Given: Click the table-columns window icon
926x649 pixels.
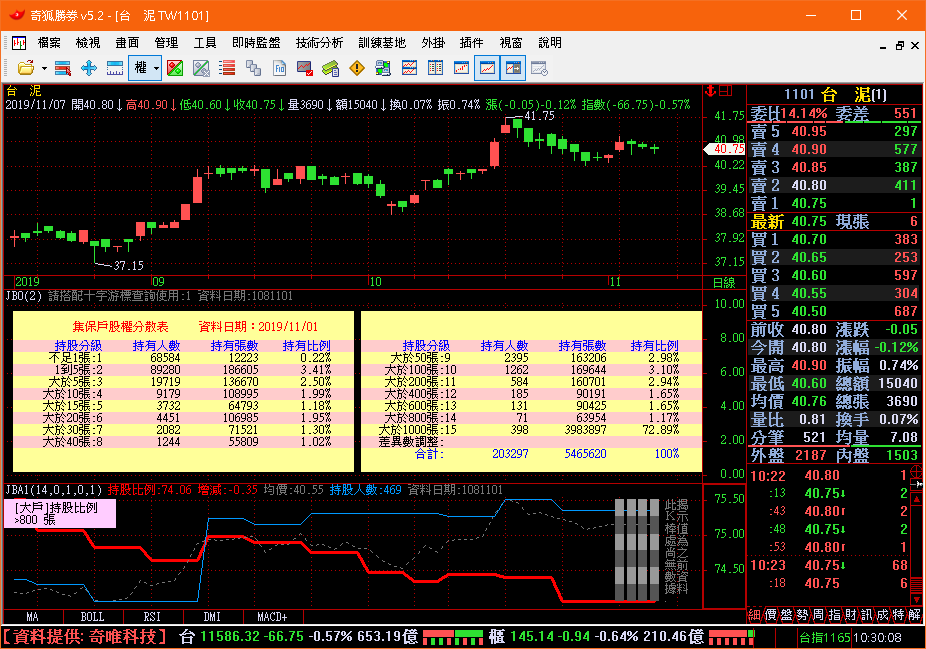Looking at the screenshot, I should [435, 68].
